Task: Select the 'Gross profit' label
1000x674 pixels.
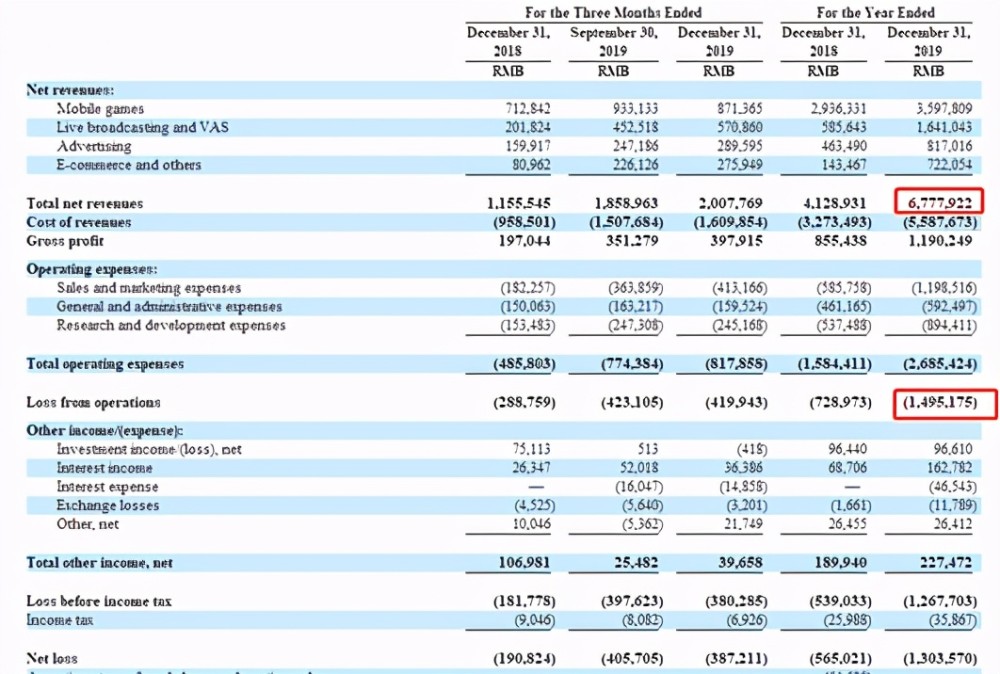Action: (x=64, y=241)
